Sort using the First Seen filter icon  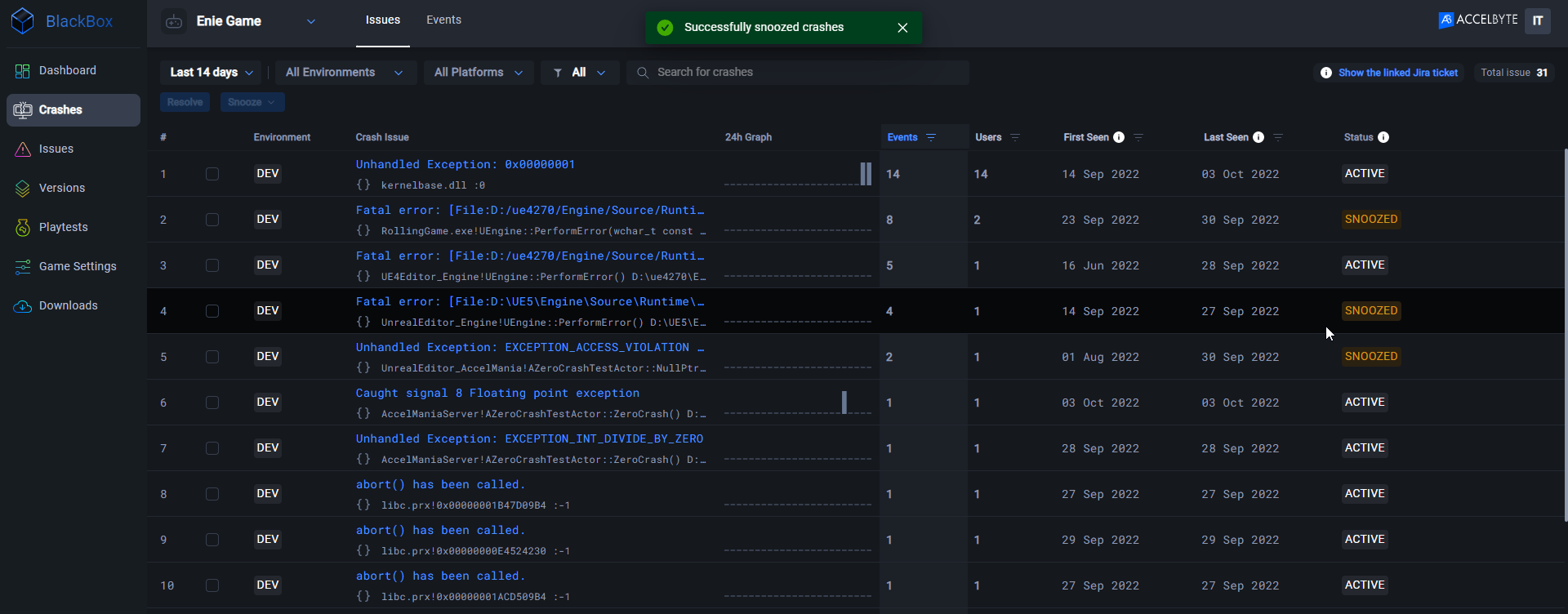tap(1138, 137)
